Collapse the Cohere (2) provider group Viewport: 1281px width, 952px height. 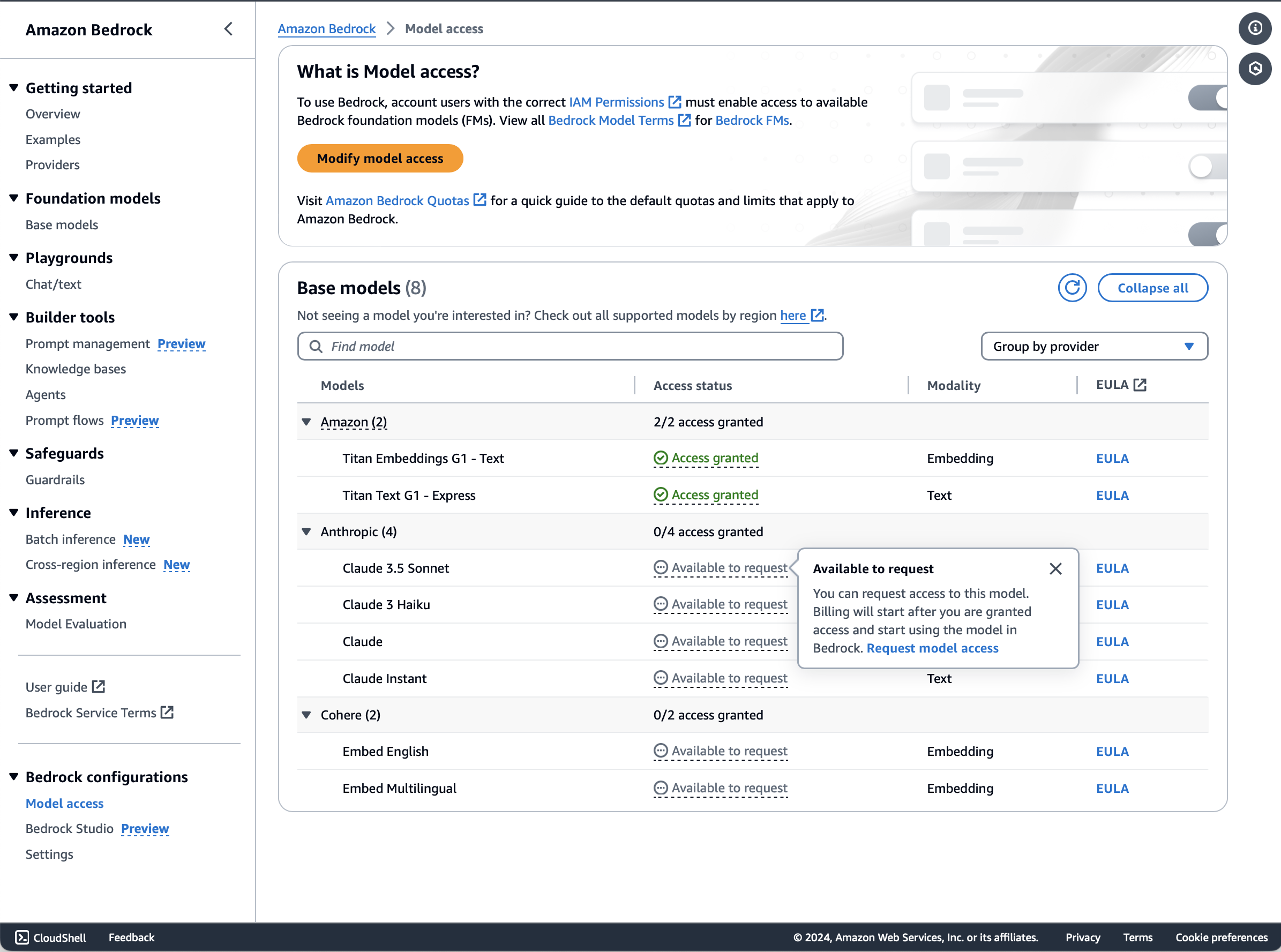click(x=306, y=715)
